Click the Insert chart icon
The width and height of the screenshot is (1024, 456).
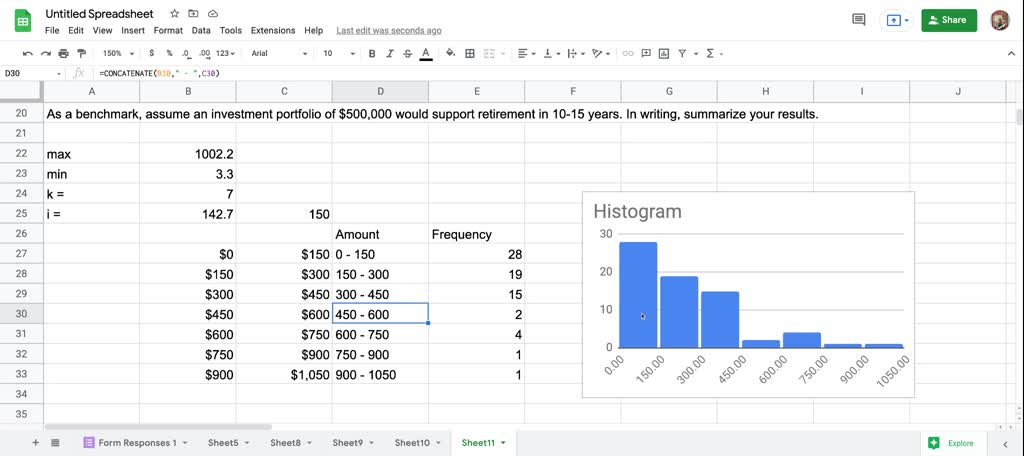point(664,53)
